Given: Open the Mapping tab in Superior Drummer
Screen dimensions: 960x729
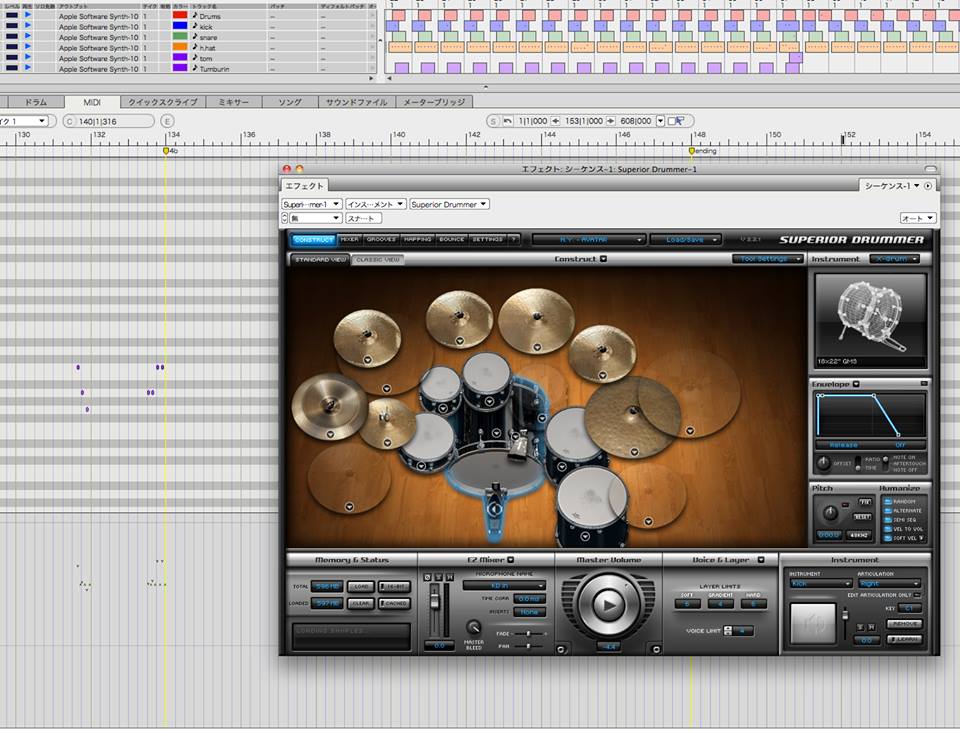Looking at the screenshot, I should pyautogui.click(x=418, y=239).
